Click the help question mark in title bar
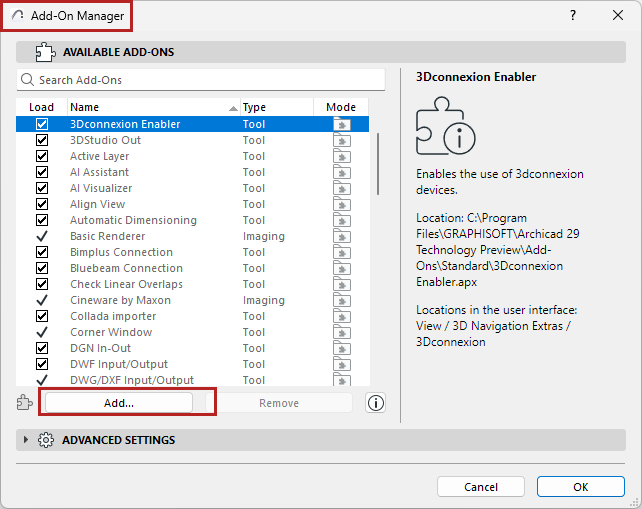The image size is (642, 509). pos(573,16)
